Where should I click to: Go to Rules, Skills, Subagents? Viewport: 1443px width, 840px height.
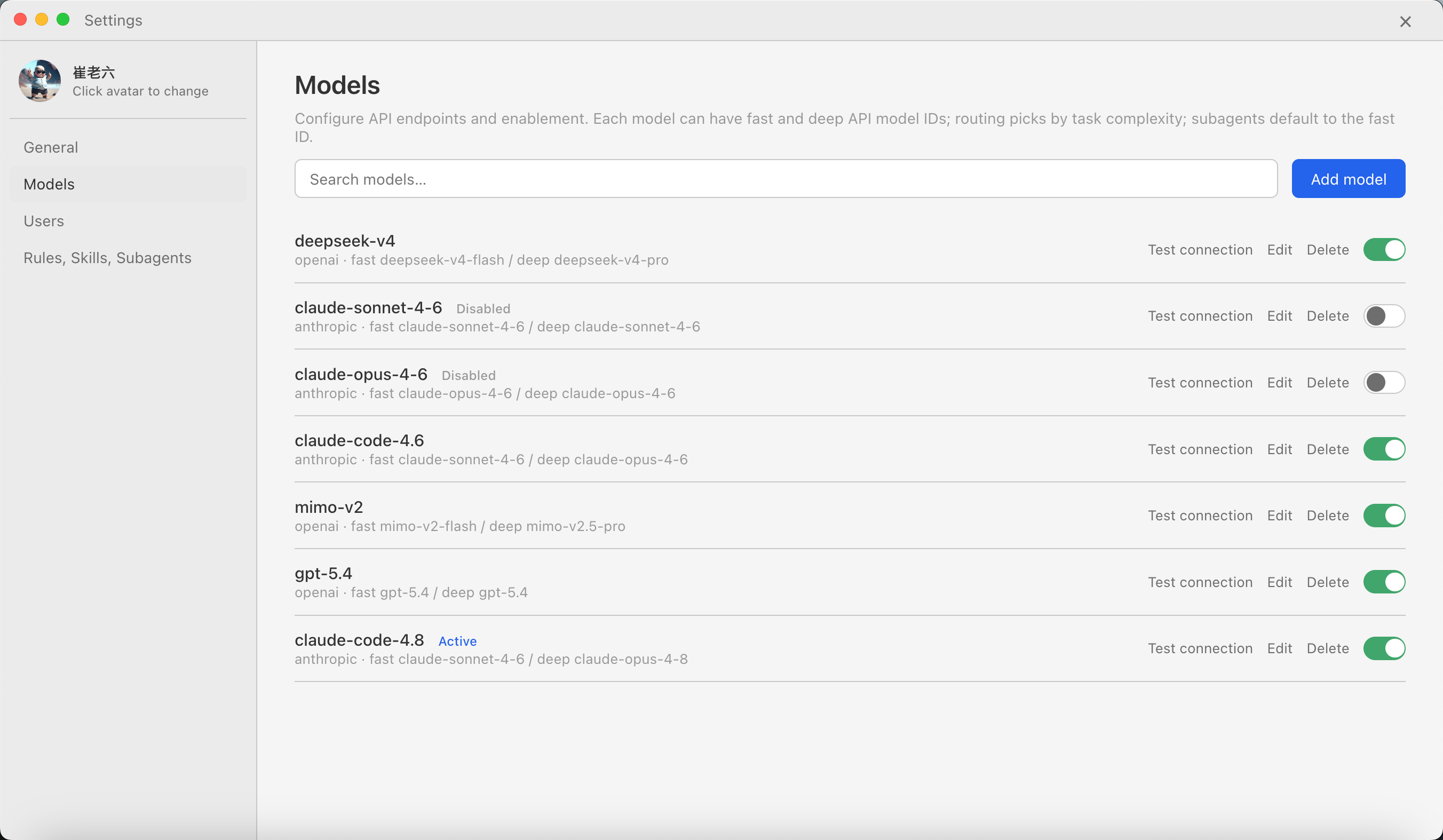click(x=128, y=258)
